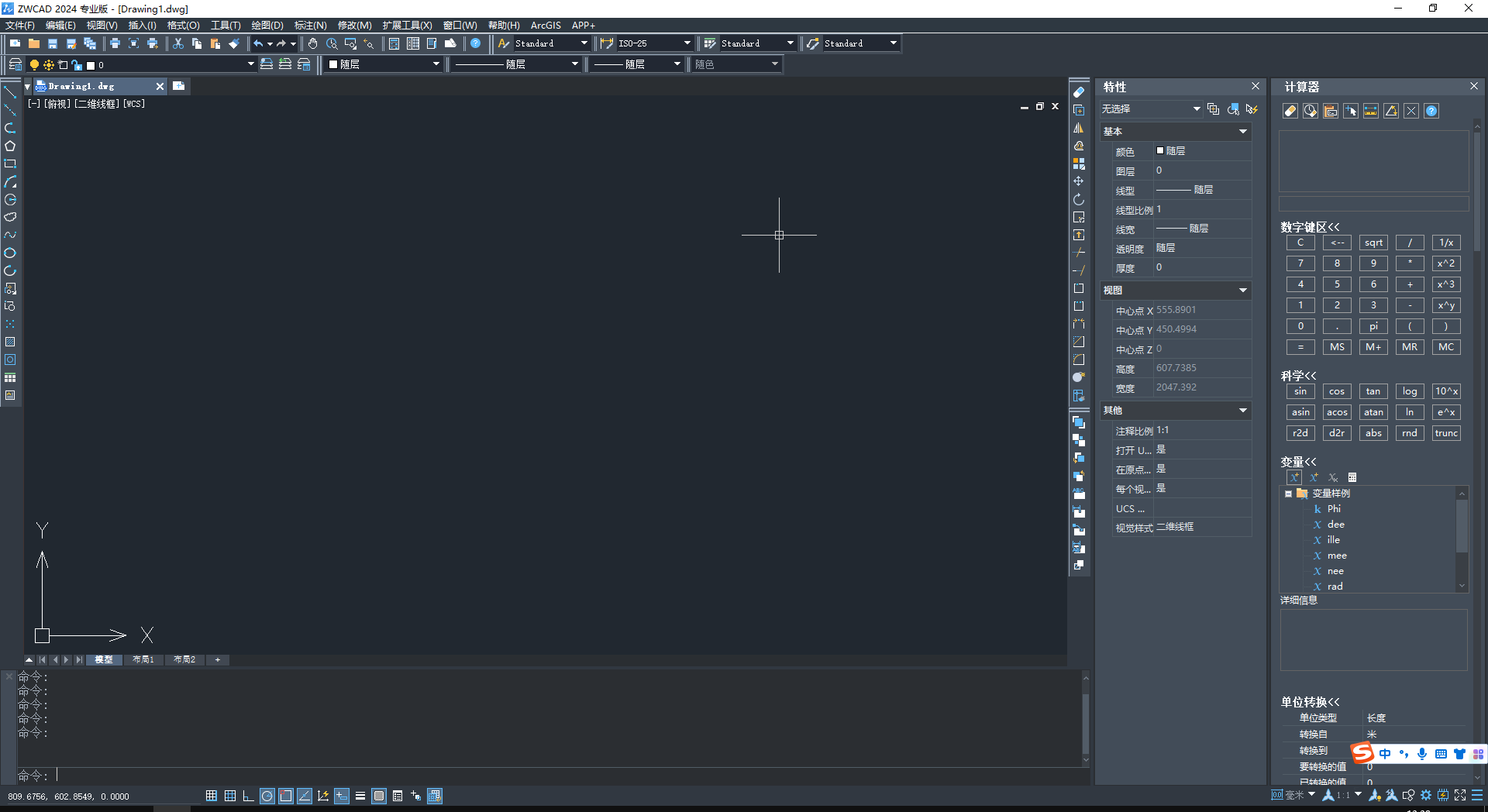Open the 文件(F) menu

[x=20, y=26]
